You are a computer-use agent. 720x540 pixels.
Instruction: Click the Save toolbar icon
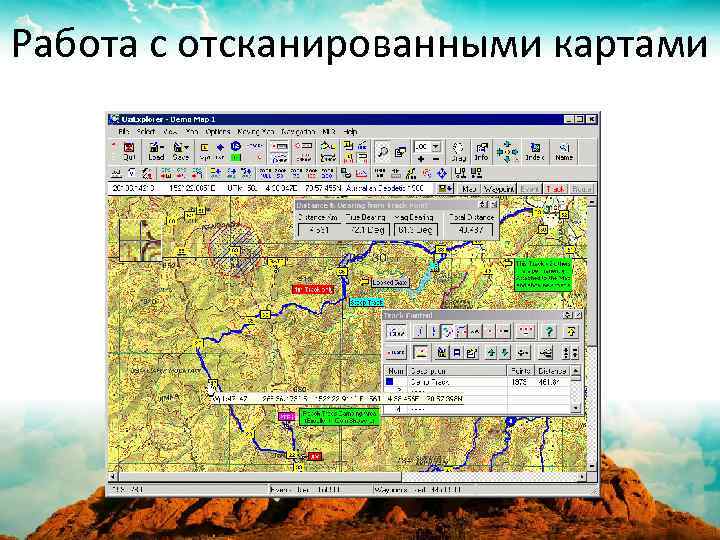click(181, 152)
